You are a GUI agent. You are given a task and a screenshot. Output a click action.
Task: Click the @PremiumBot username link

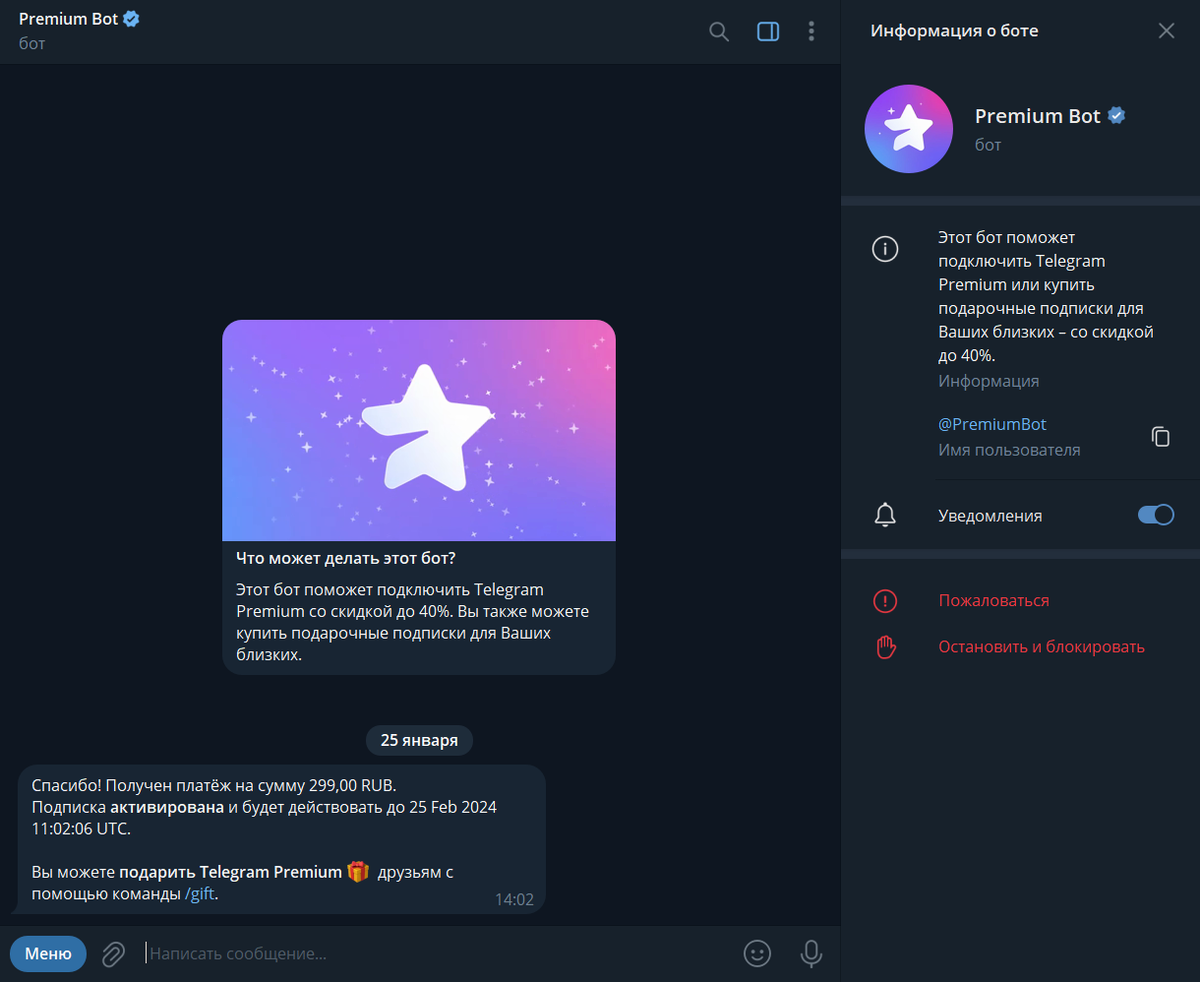992,424
